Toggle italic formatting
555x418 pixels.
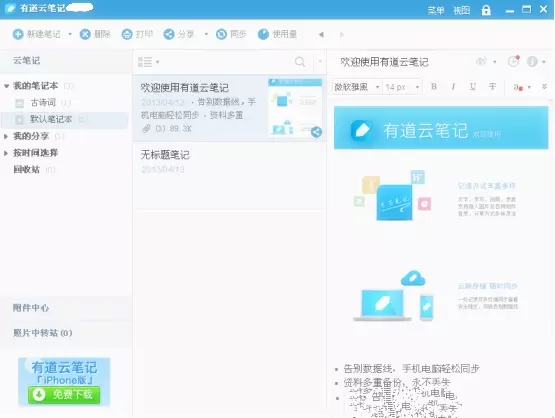coord(453,87)
